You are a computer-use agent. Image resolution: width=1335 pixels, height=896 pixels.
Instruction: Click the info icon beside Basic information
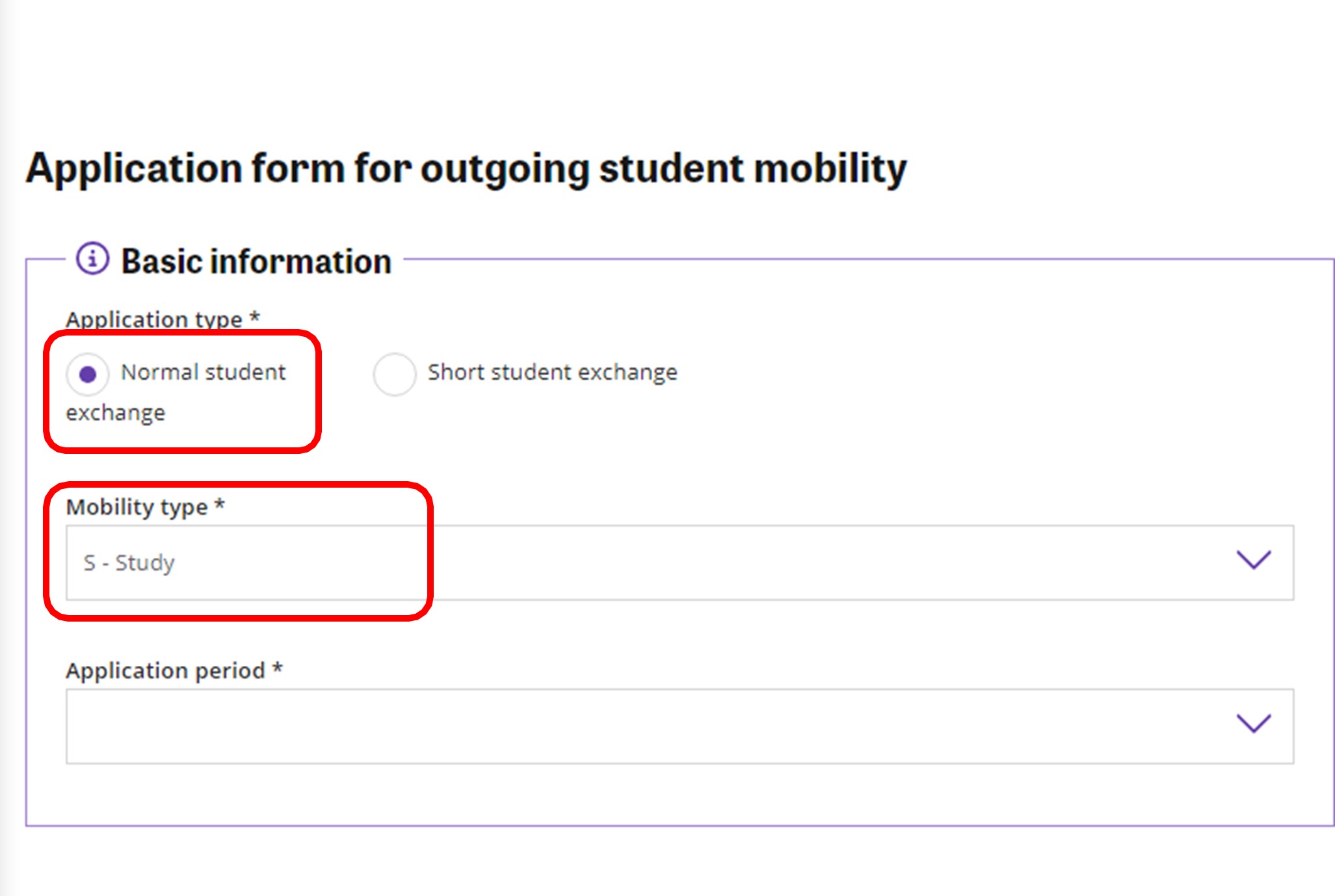pyautogui.click(x=92, y=259)
